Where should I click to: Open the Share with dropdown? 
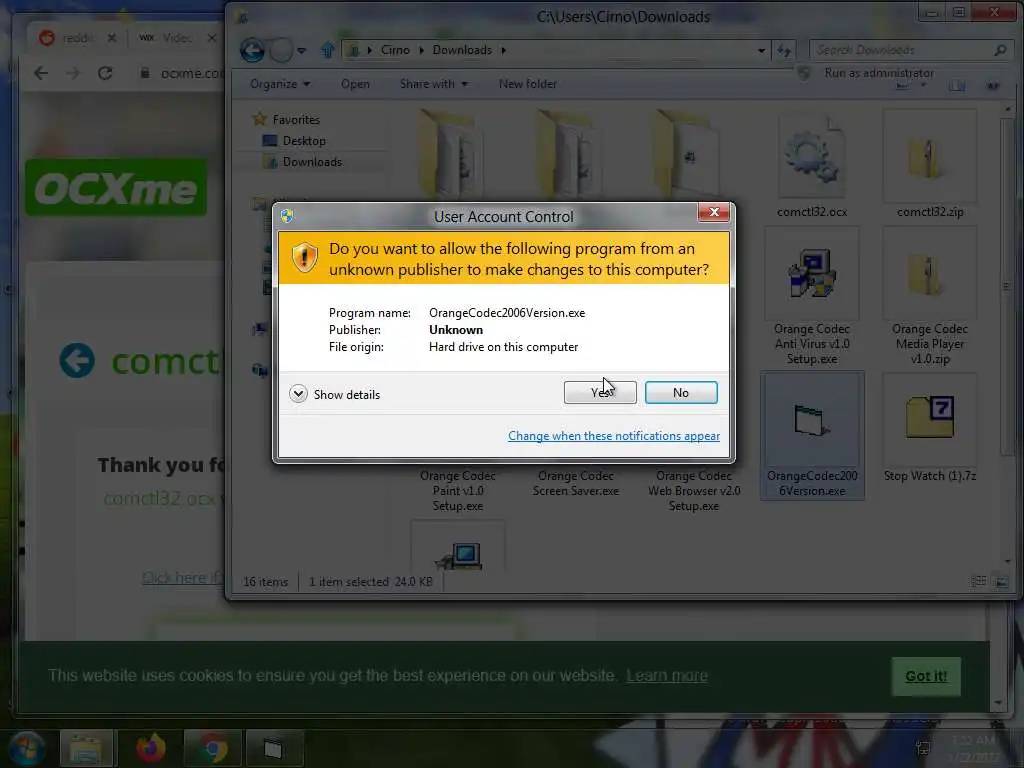click(x=433, y=84)
